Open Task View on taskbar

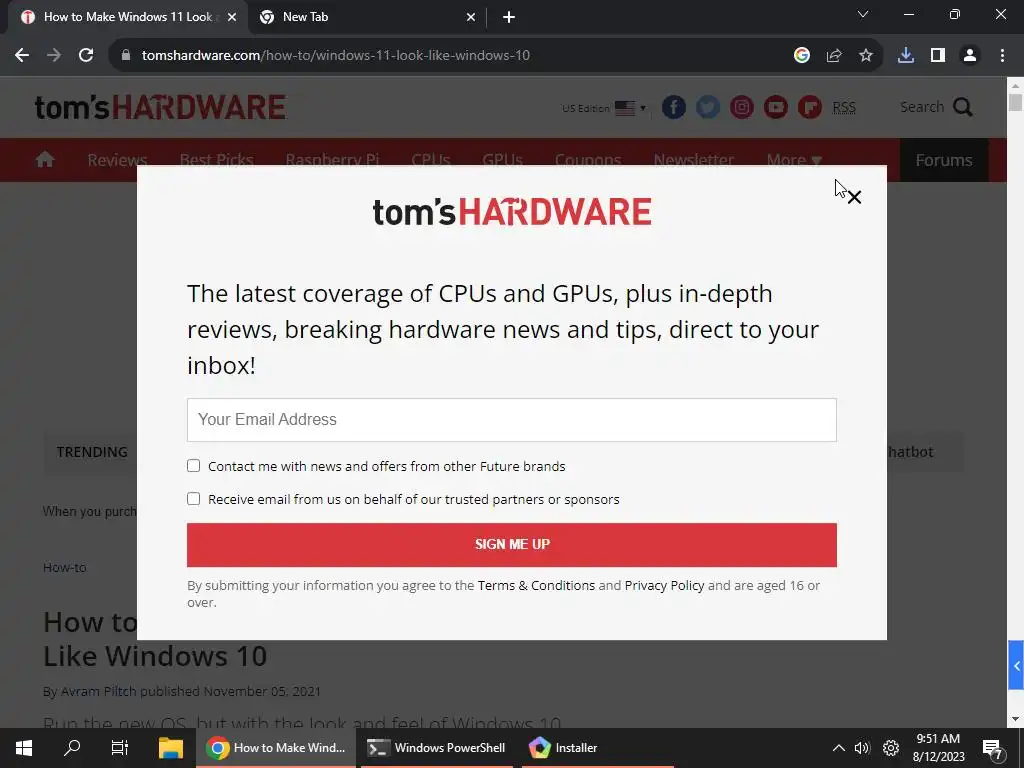pyautogui.click(x=120, y=748)
